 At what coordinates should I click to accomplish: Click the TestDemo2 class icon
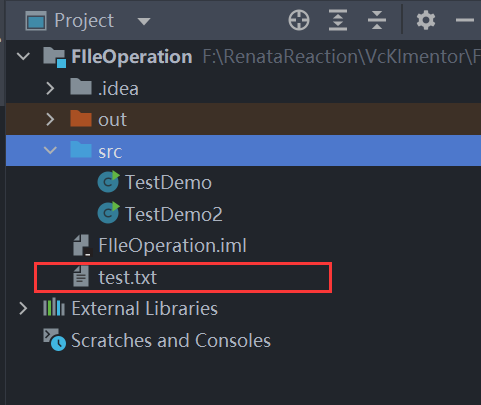[108, 213]
